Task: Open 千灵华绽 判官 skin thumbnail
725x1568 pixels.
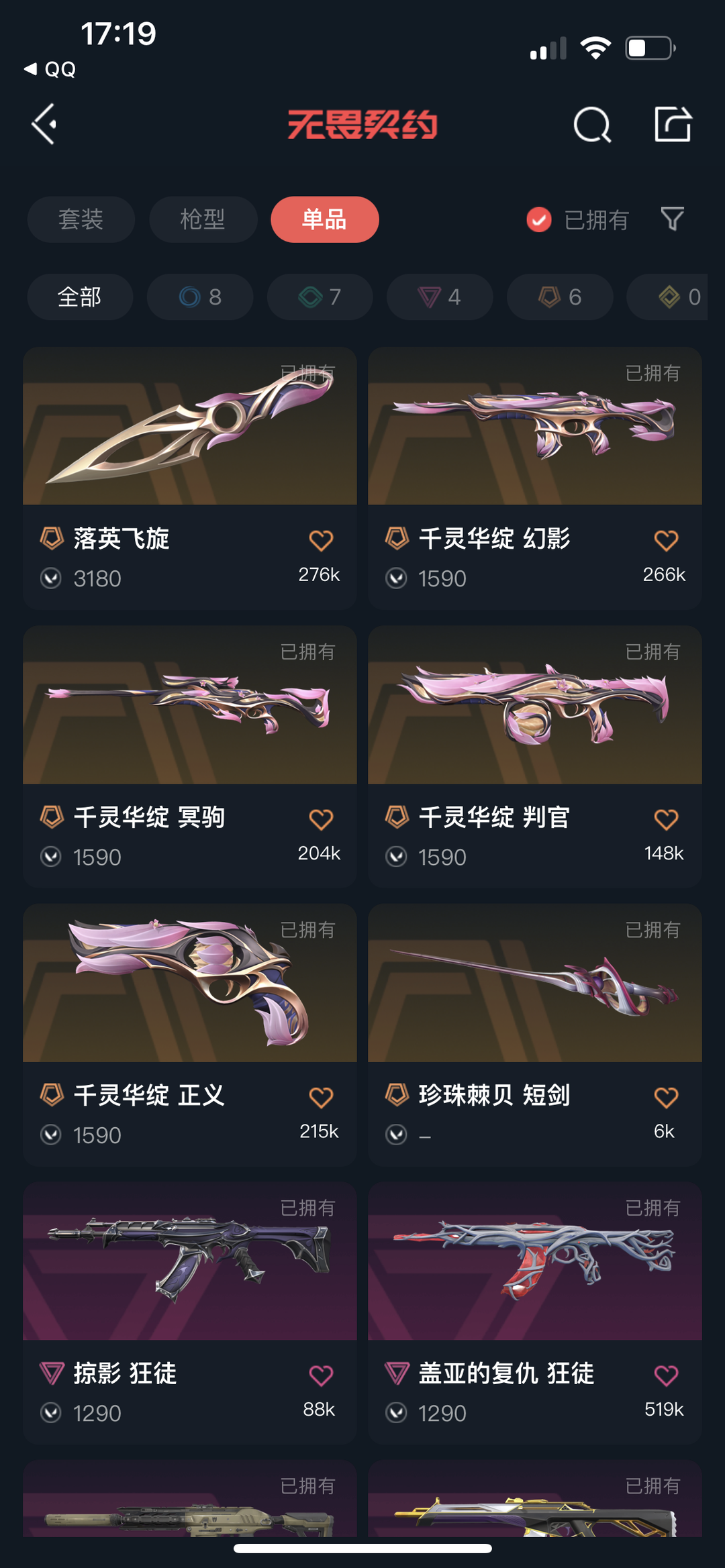Action: (x=535, y=704)
